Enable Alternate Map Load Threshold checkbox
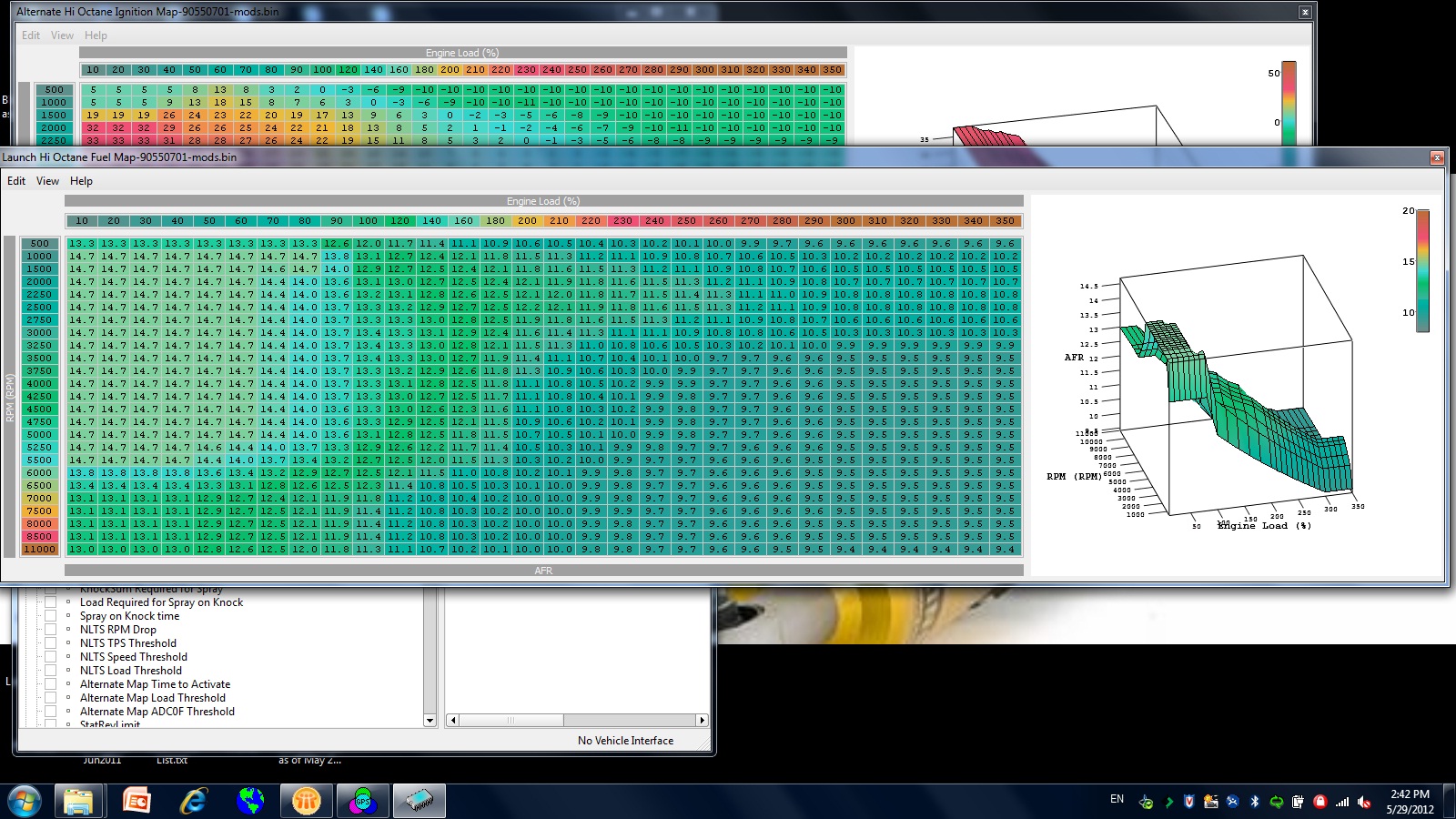Image resolution: width=1456 pixels, height=819 pixels. click(51, 698)
